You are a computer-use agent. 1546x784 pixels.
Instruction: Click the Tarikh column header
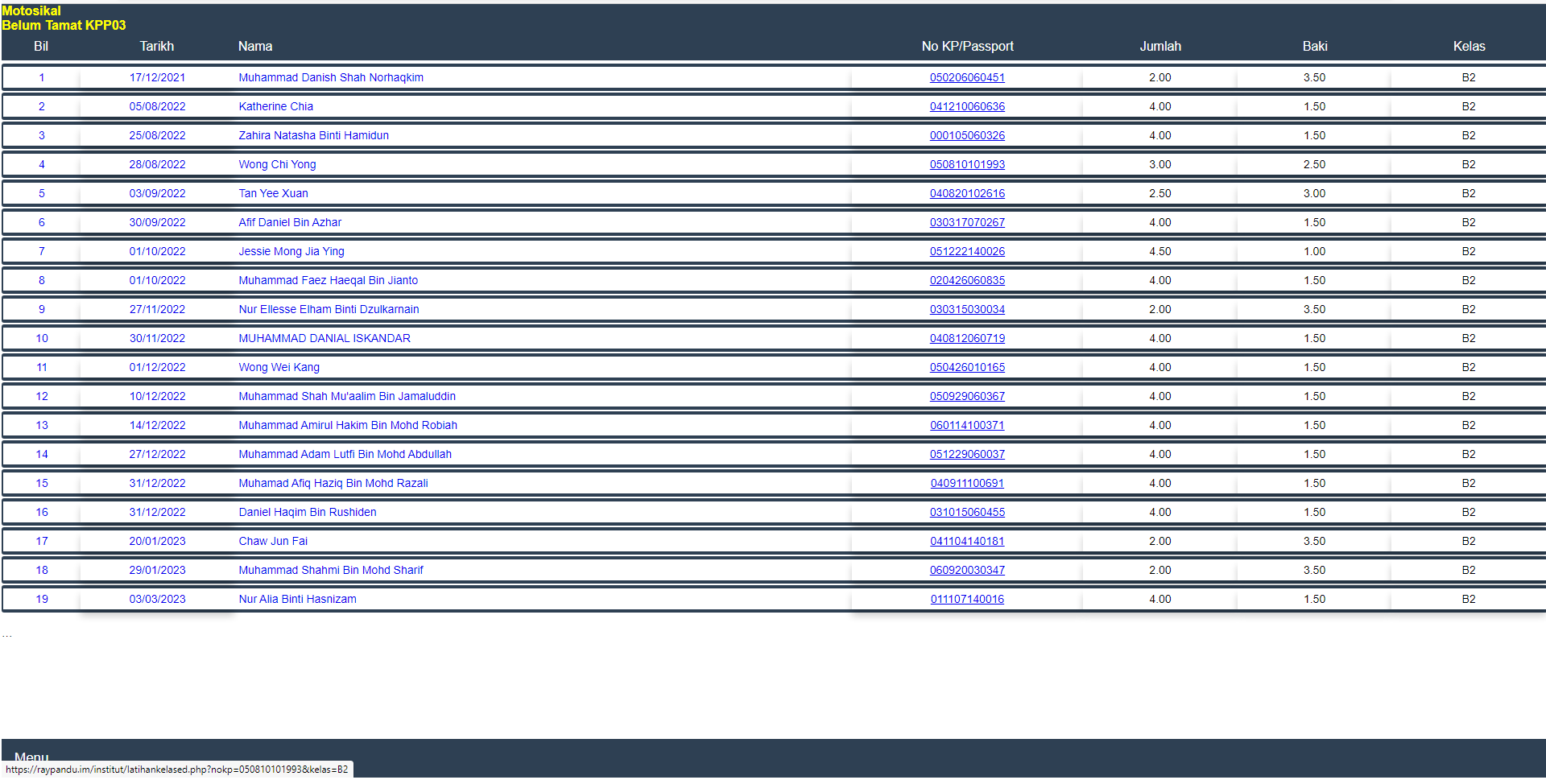(x=156, y=47)
